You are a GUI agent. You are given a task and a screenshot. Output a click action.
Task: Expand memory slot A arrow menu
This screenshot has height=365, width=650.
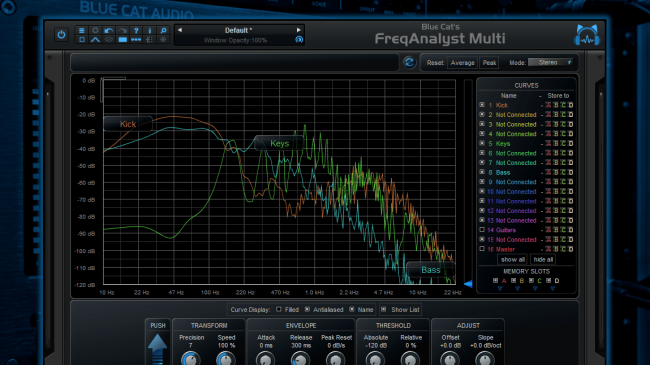[500, 288]
